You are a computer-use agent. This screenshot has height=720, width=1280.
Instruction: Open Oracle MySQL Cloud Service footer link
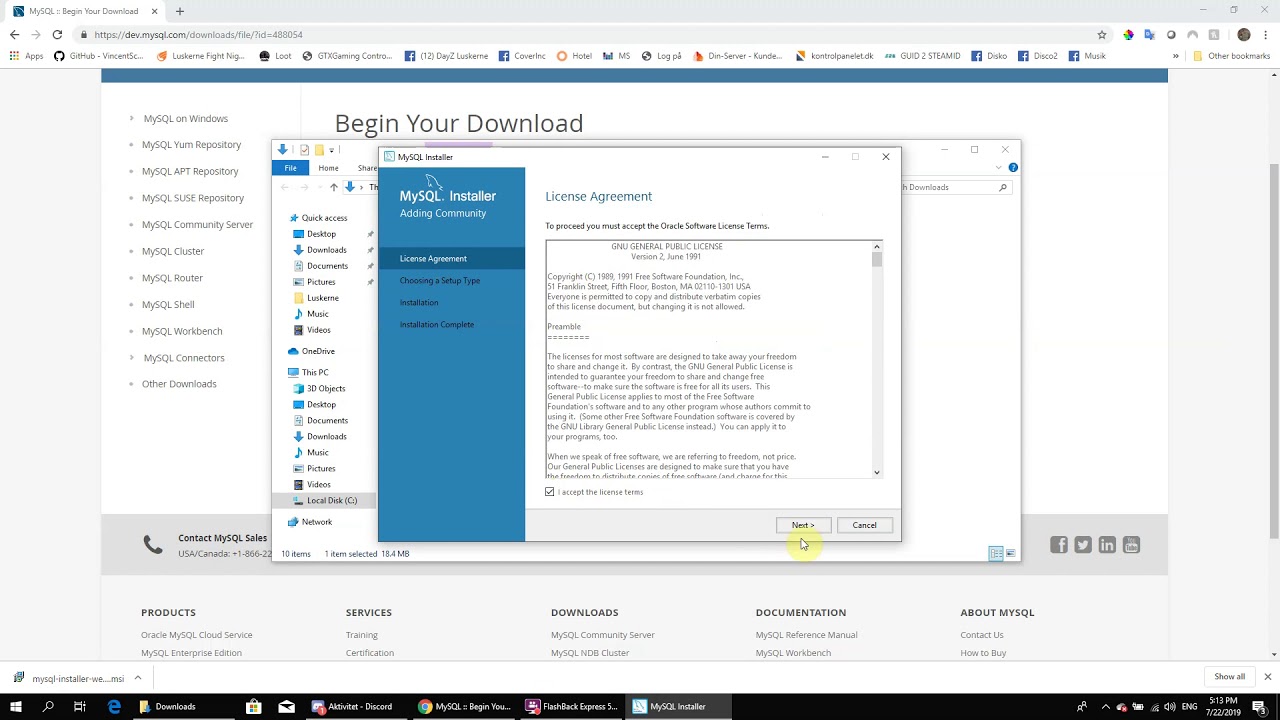coord(197,635)
